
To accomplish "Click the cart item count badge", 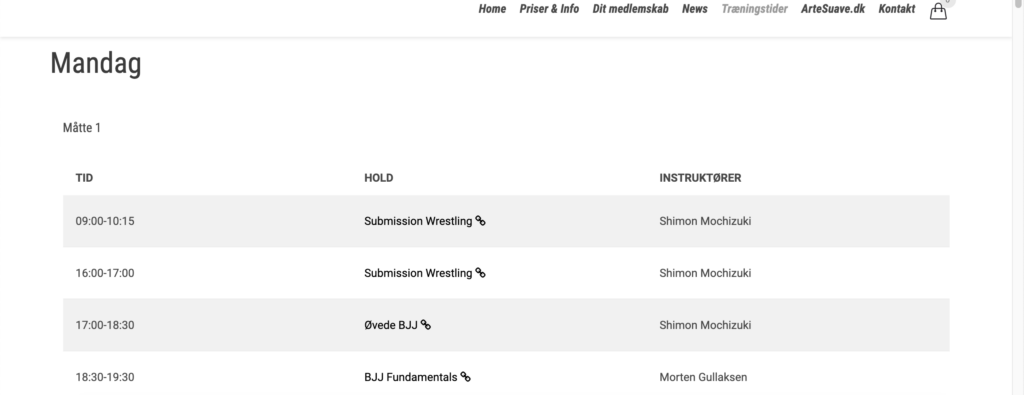I will [948, 2].
